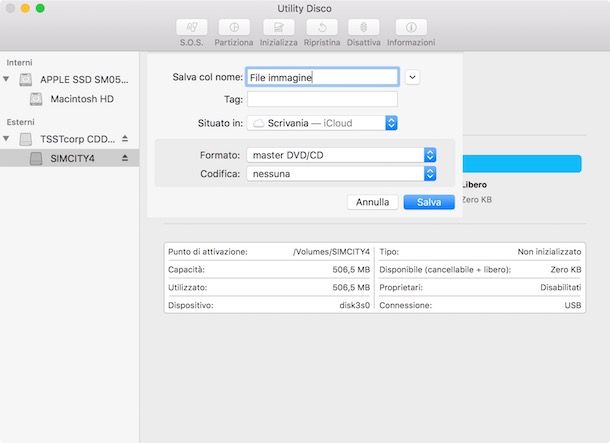This screenshot has height=443, width=610.
Task: Select the Inizializza erase icon
Action: click(280, 28)
